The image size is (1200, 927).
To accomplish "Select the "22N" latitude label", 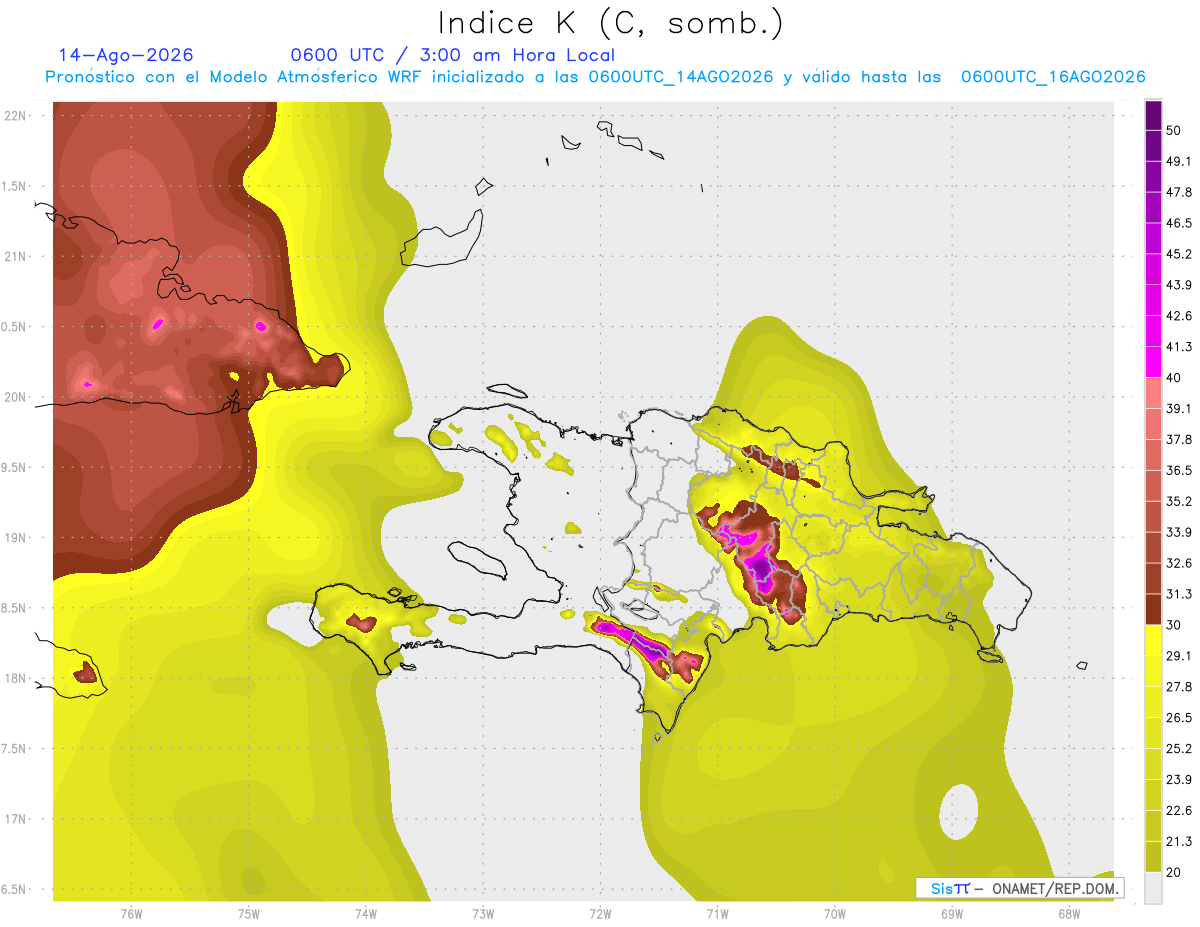I will 15,115.
